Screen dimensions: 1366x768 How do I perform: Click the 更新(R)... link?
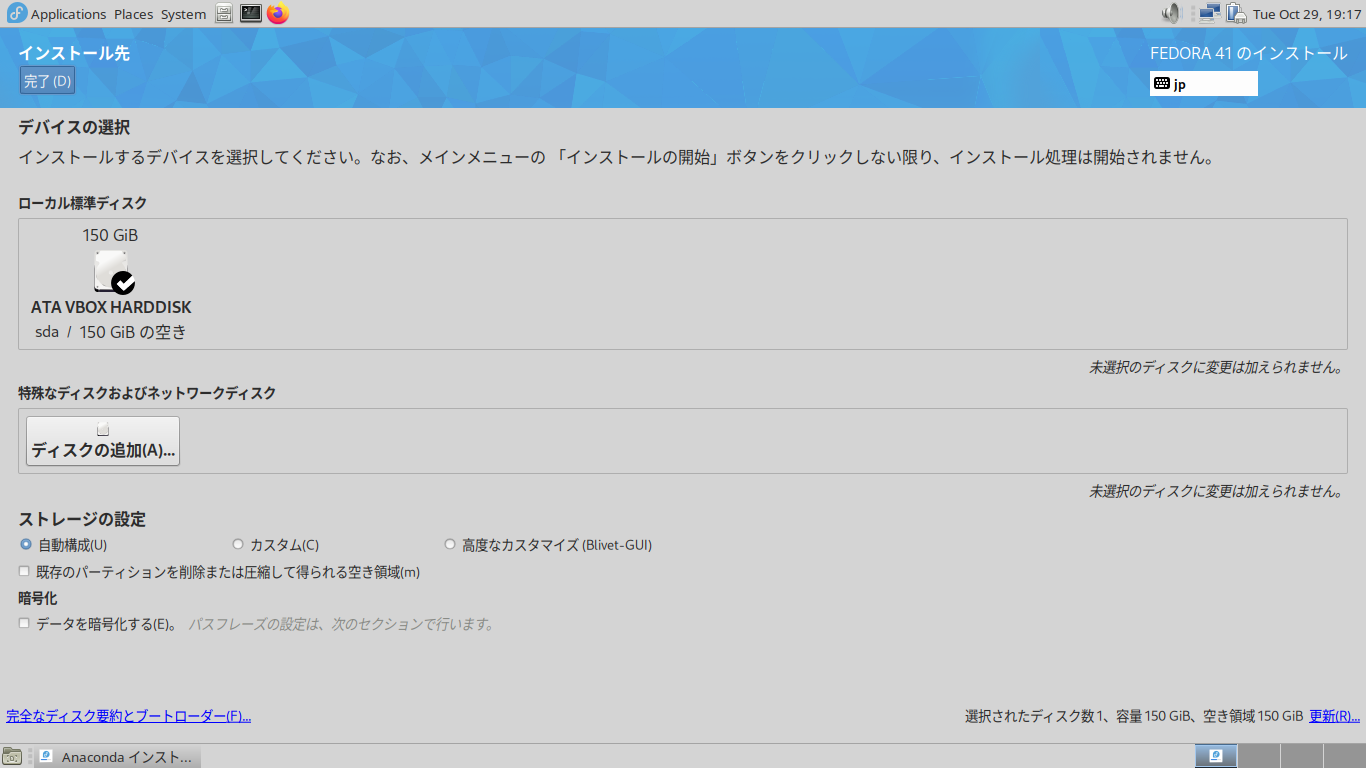point(1335,716)
